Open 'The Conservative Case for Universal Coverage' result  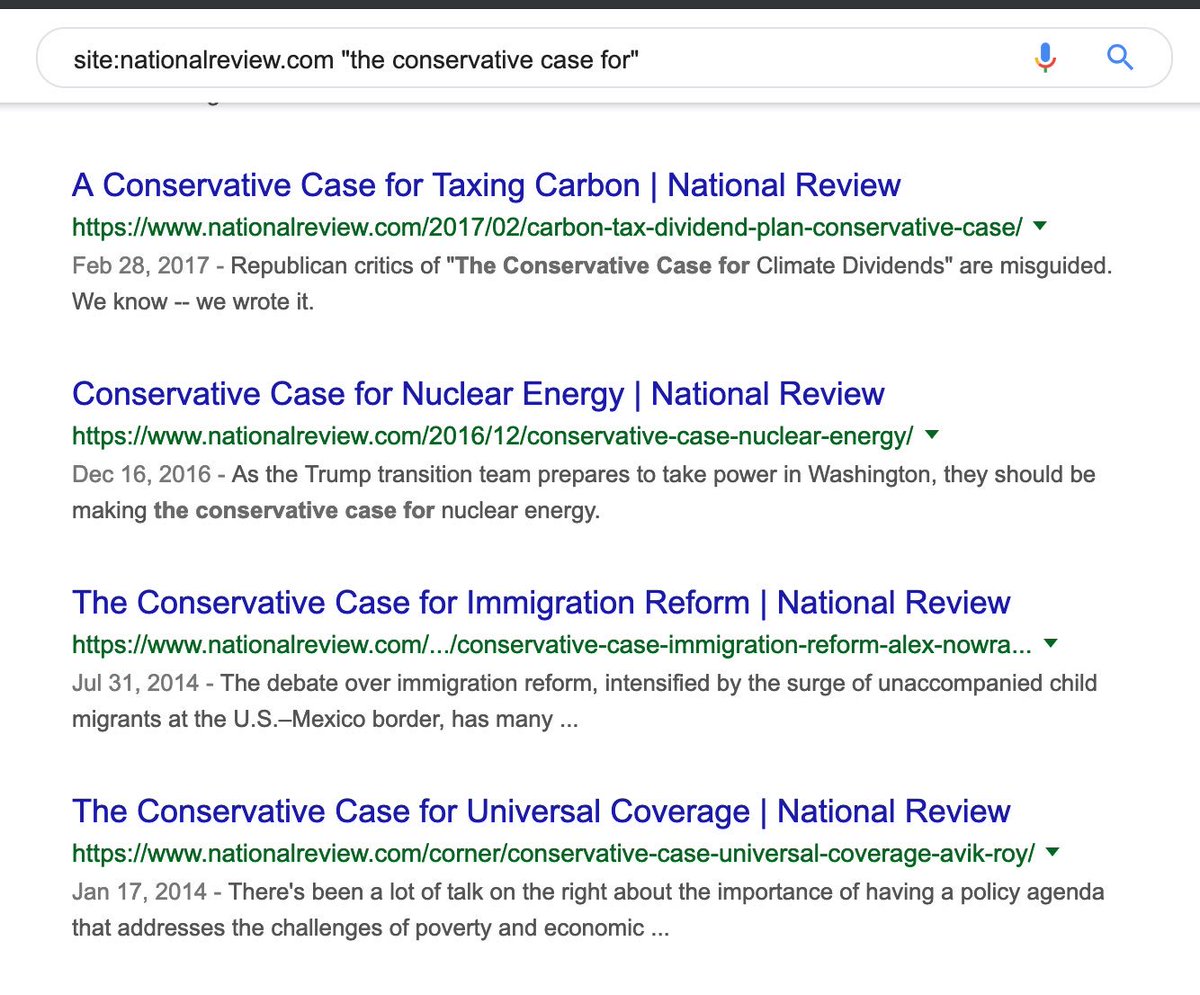click(x=541, y=811)
